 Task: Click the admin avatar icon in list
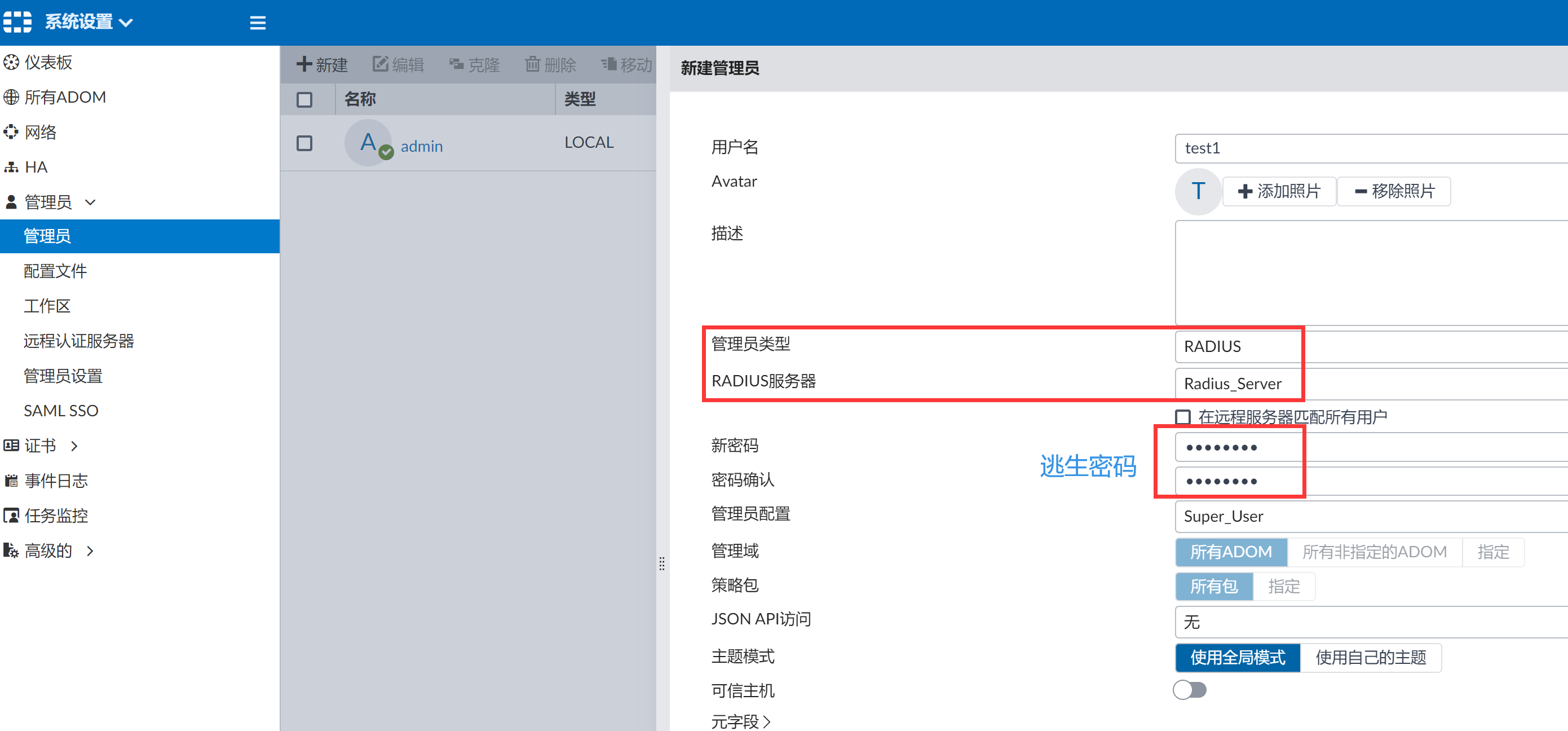[368, 143]
